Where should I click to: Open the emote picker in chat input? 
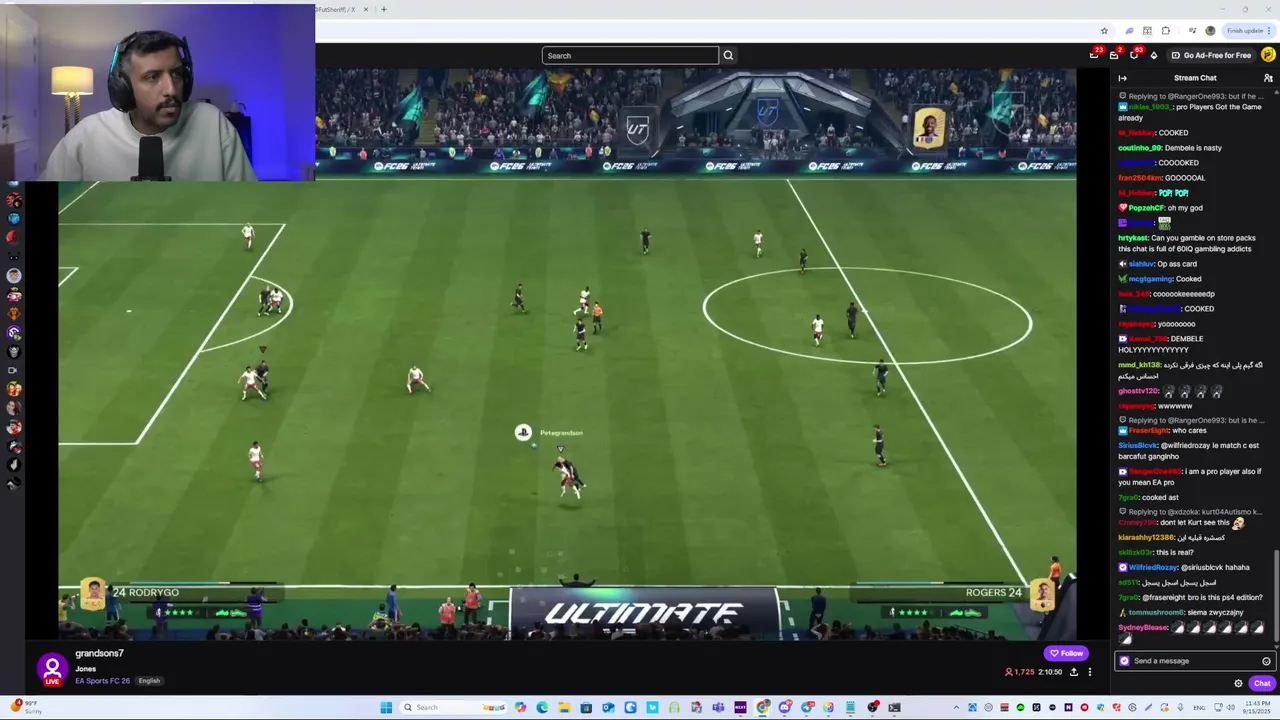[x=1266, y=661]
